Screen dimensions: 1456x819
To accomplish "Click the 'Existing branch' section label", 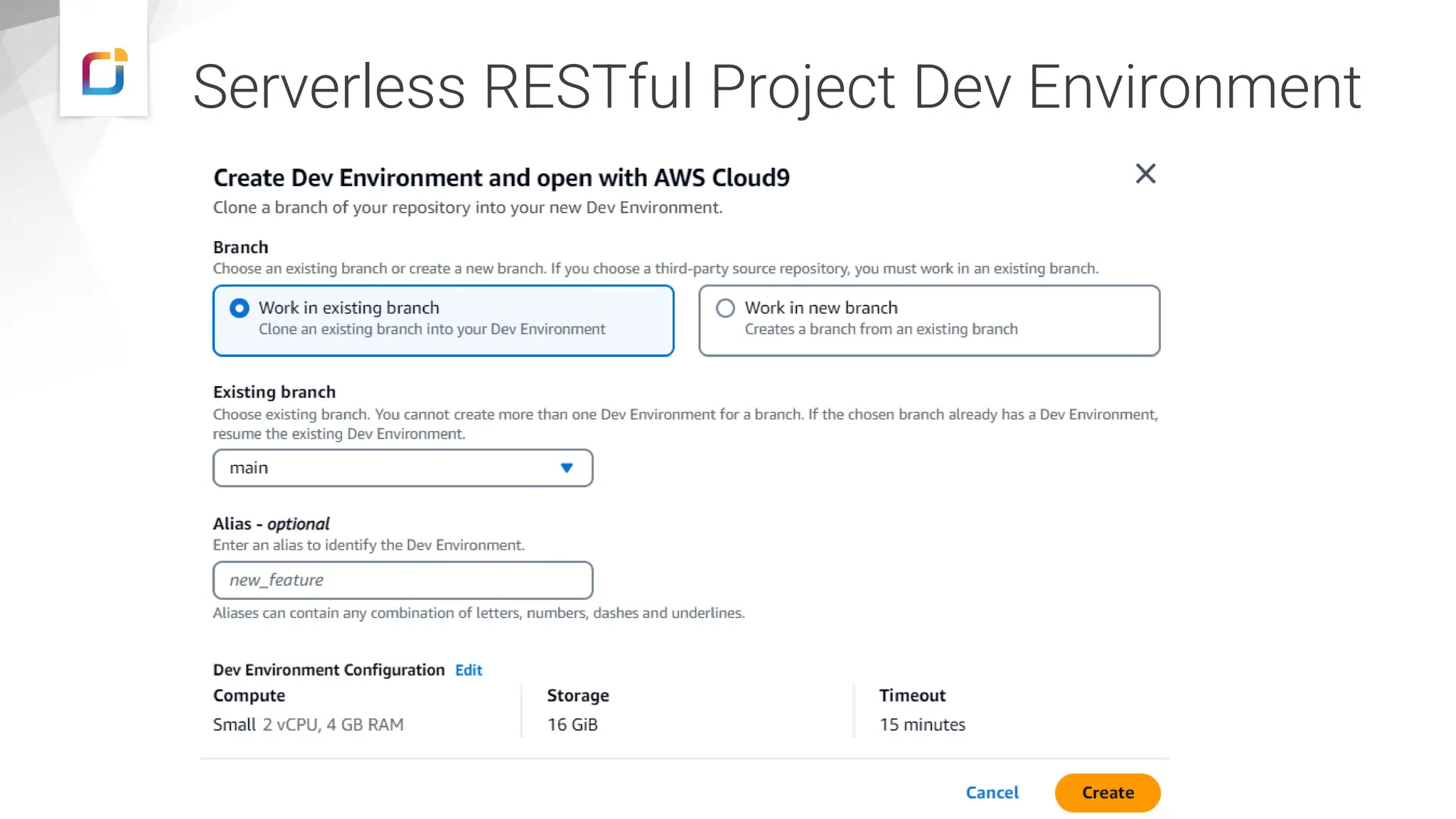I will [x=274, y=392].
